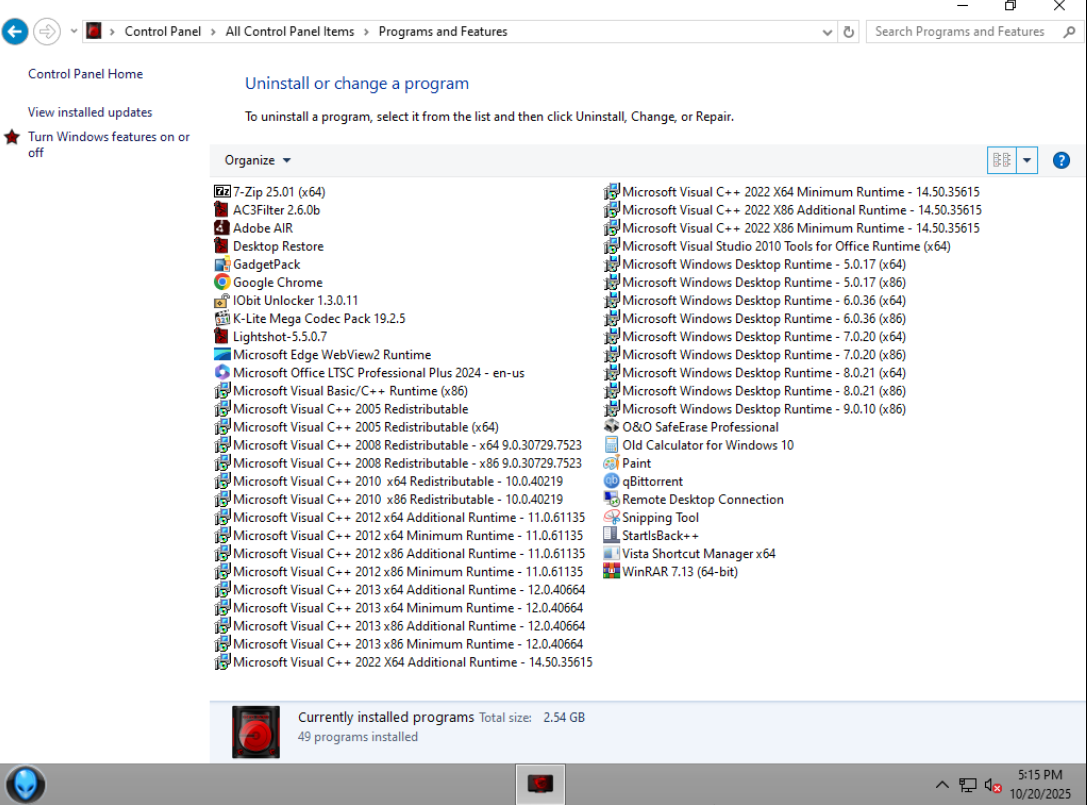
Task: Click the IObit Unlocker icon
Action: click(x=222, y=300)
